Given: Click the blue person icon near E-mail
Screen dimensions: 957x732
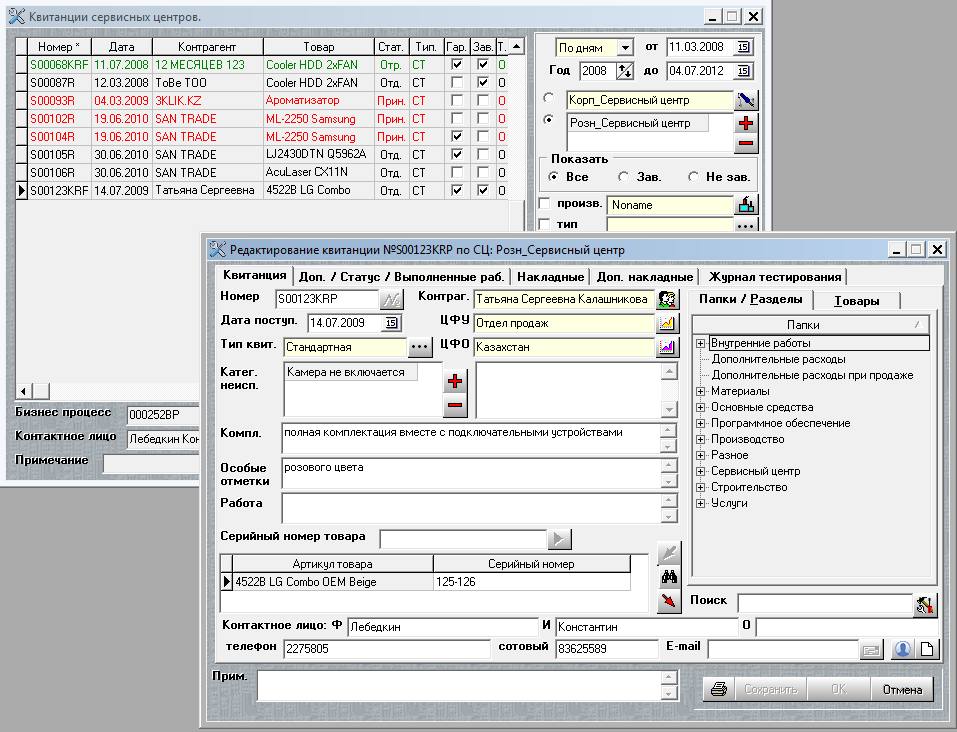Looking at the screenshot, I should [x=902, y=649].
